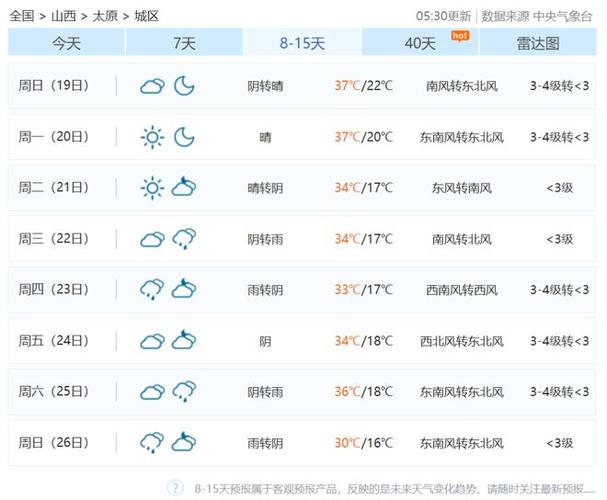Select the 周六（25日） date label
This screenshot has height=500, width=607.
coord(53,392)
